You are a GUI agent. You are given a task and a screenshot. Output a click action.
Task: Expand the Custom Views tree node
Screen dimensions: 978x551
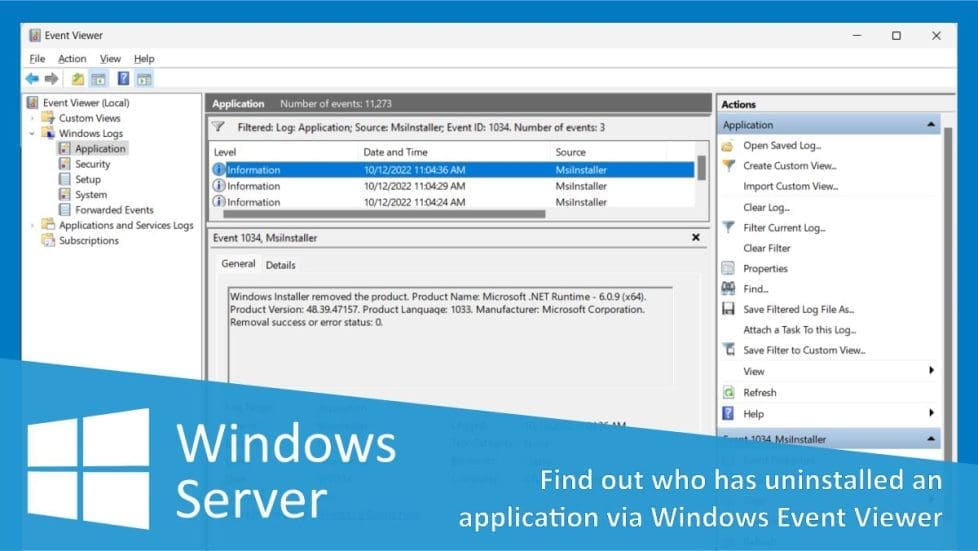click(32, 118)
